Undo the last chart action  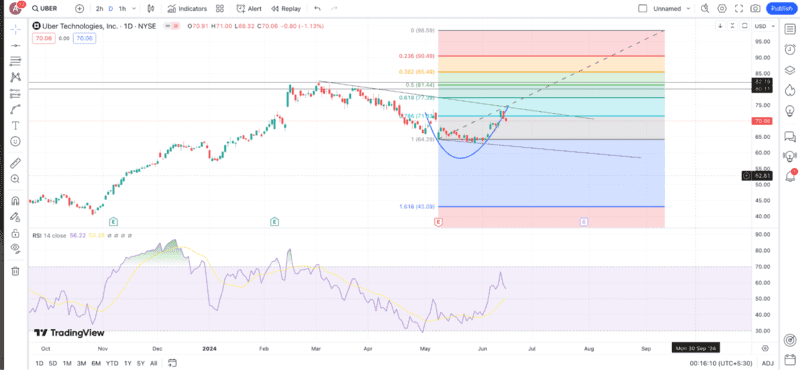click(317, 9)
